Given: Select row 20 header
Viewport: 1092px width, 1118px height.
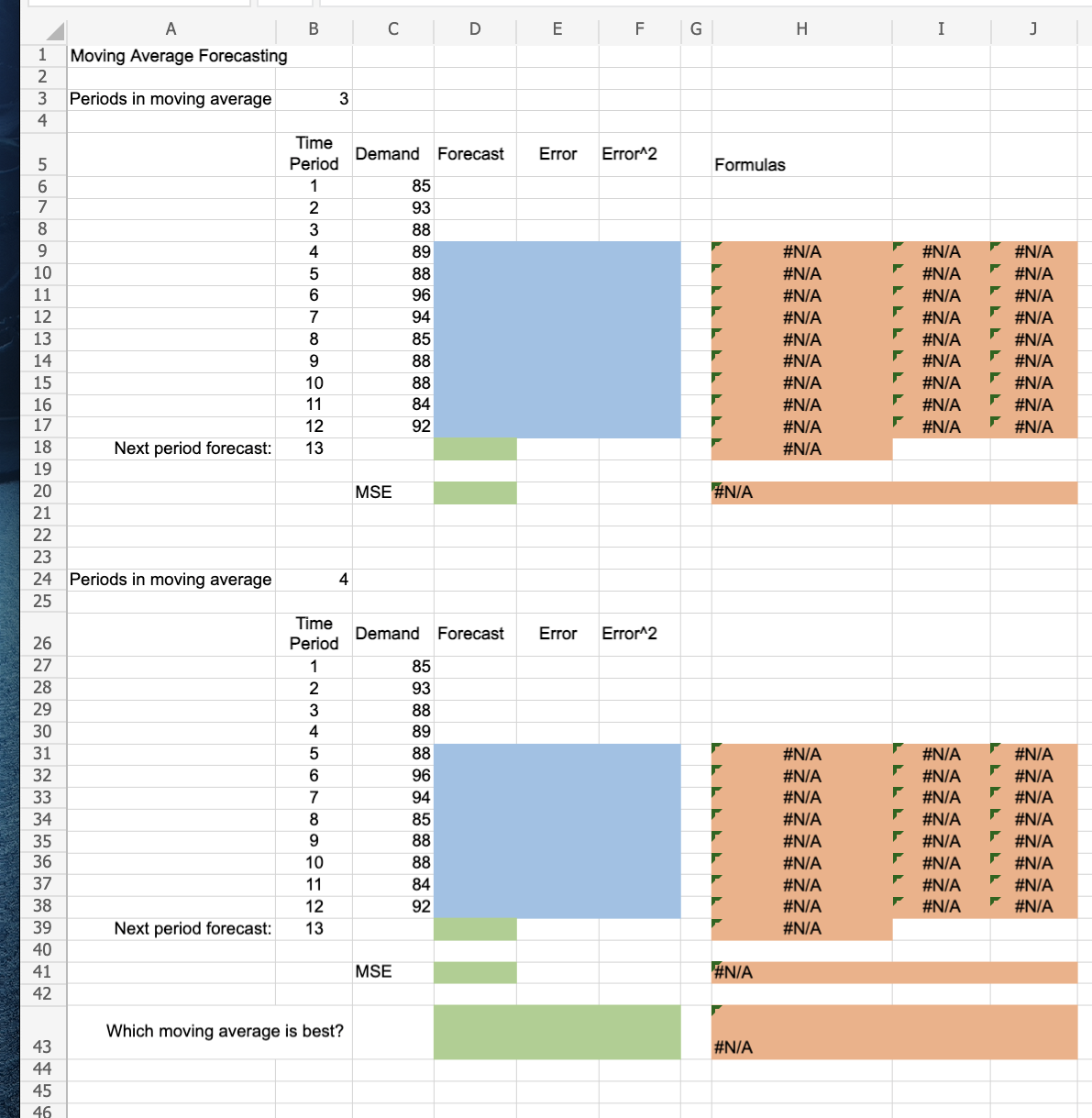Looking at the screenshot, I should (43, 493).
